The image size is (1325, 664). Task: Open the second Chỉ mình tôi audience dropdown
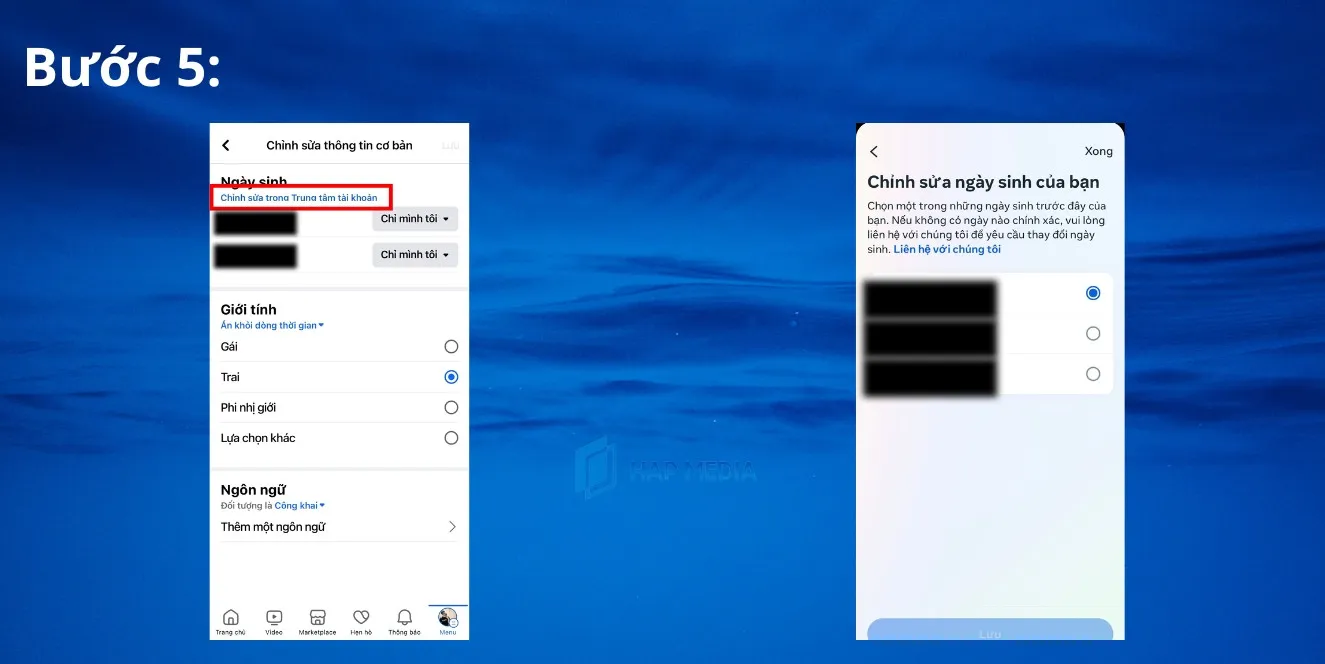pyautogui.click(x=414, y=255)
